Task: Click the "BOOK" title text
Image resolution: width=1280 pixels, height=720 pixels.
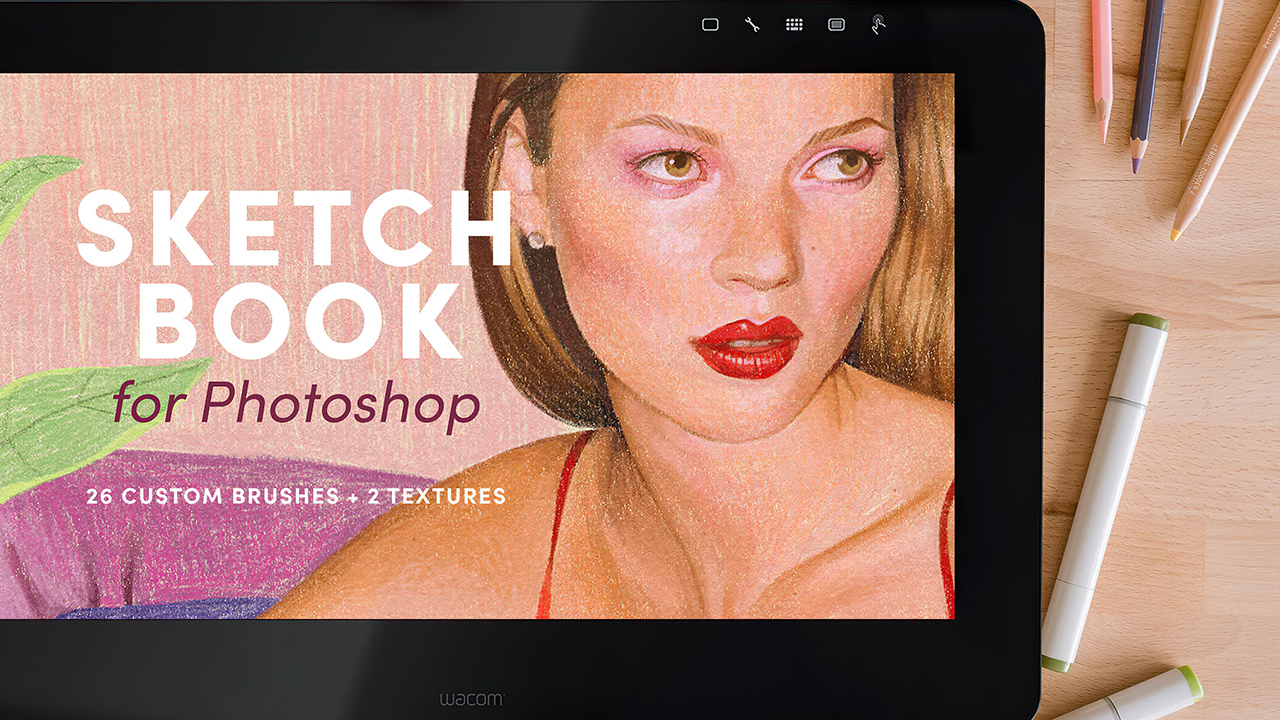Action: coord(299,322)
